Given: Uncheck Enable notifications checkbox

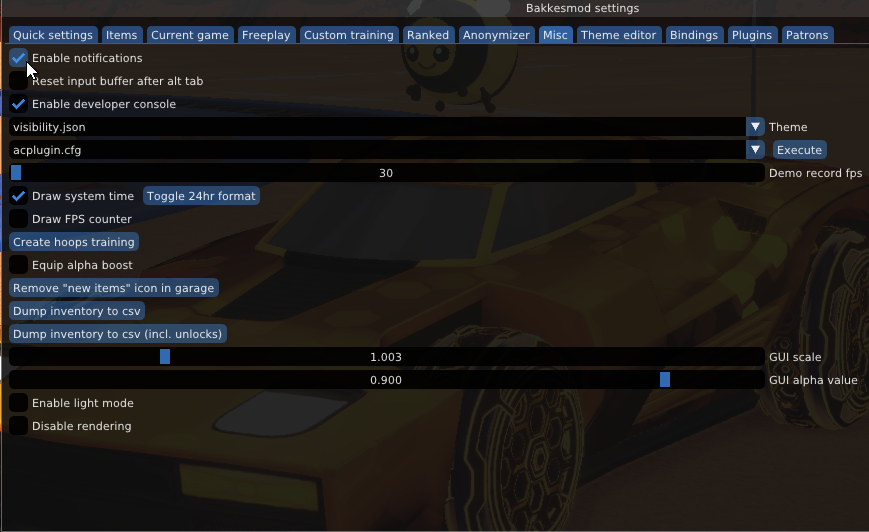Looking at the screenshot, I should [x=18, y=58].
